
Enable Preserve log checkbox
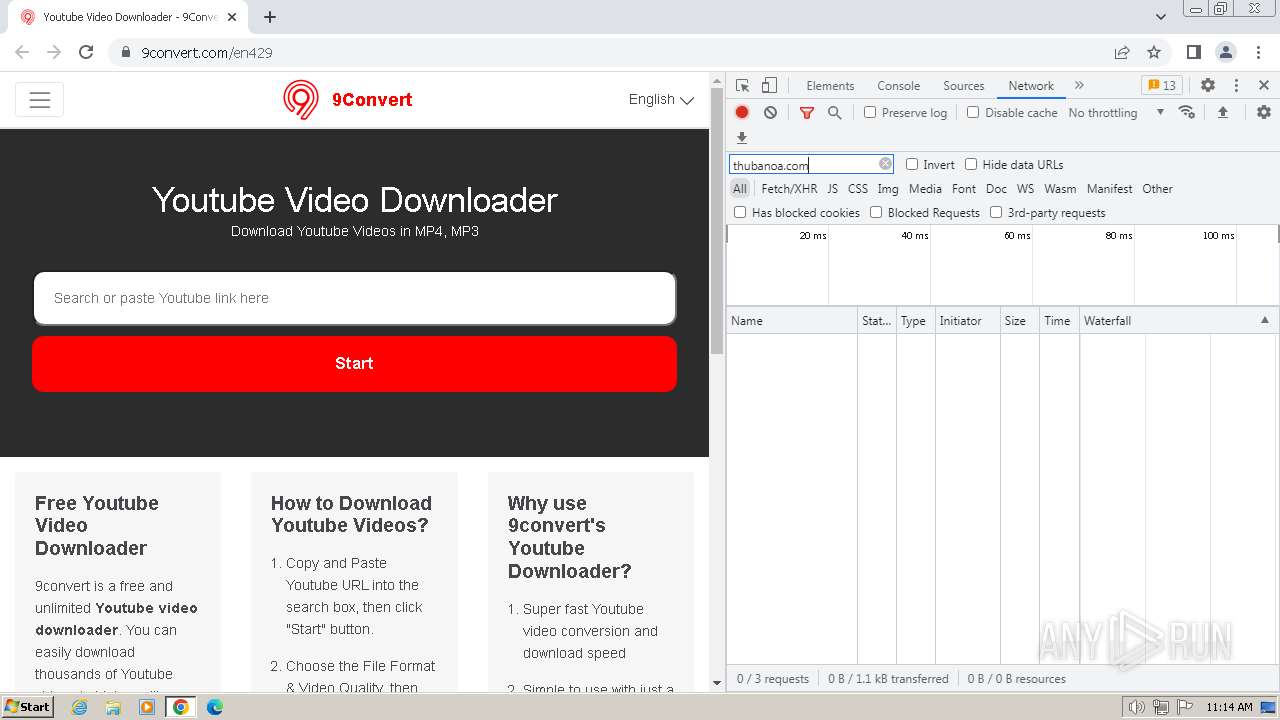[870, 113]
